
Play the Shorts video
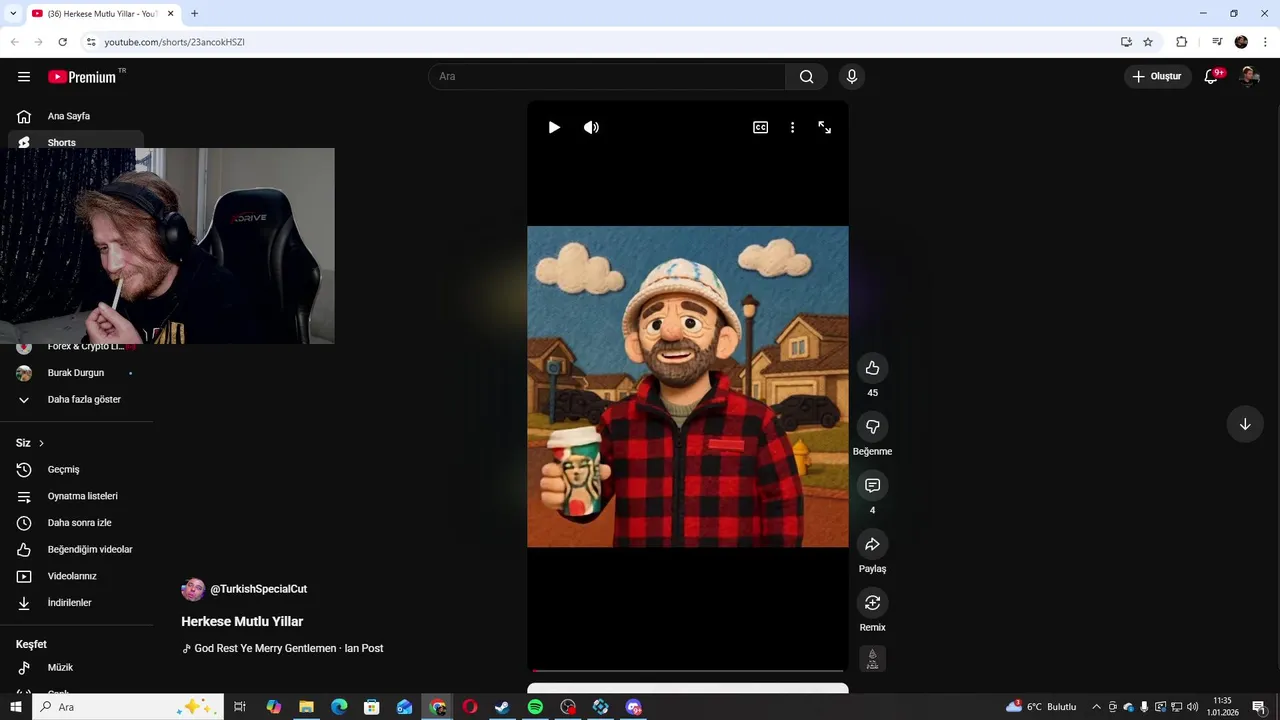pyautogui.click(x=554, y=127)
